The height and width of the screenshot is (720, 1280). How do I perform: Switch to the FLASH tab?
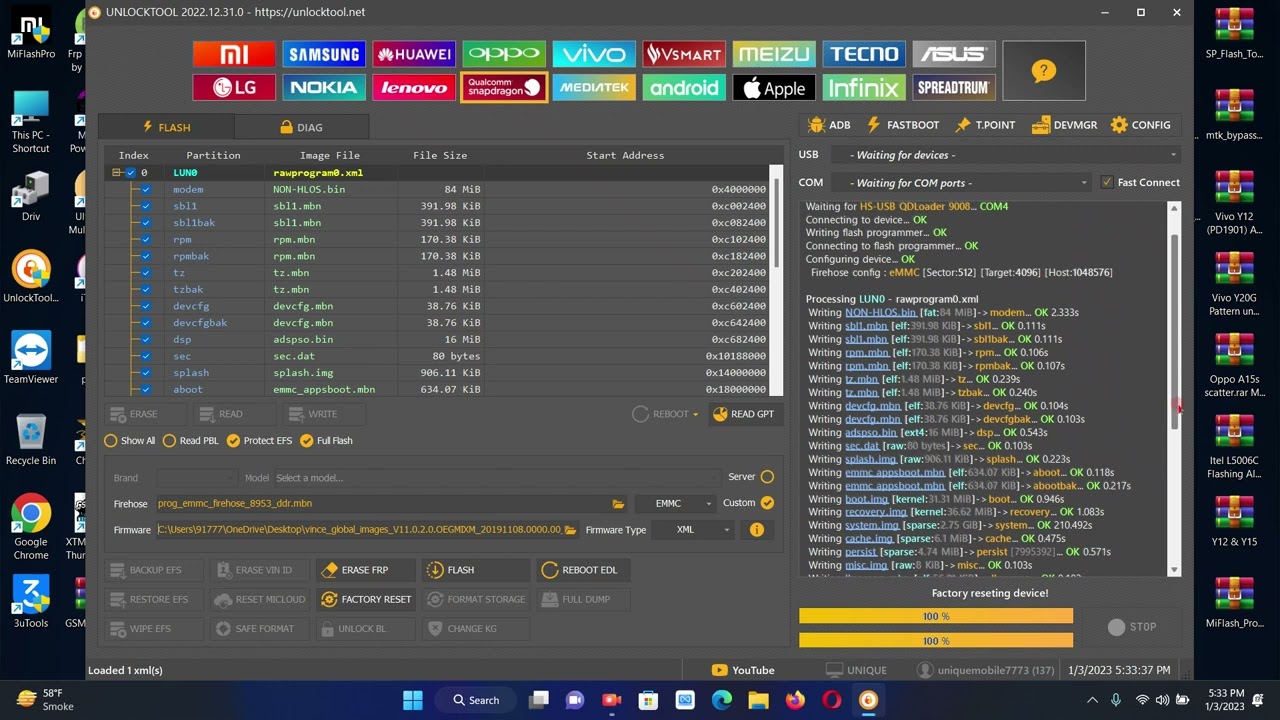pos(167,128)
